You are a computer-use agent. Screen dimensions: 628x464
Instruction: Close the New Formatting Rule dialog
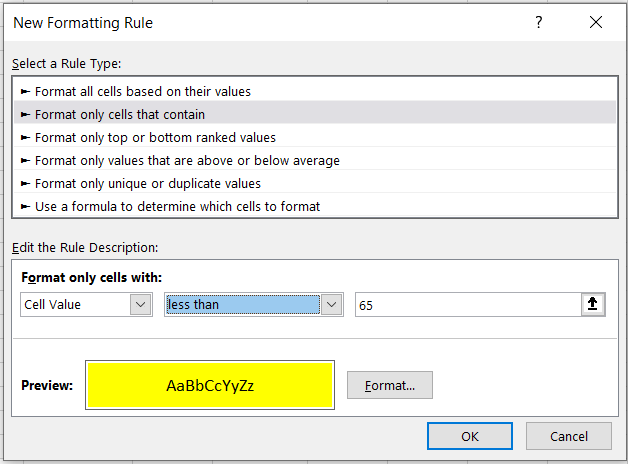coord(596,22)
